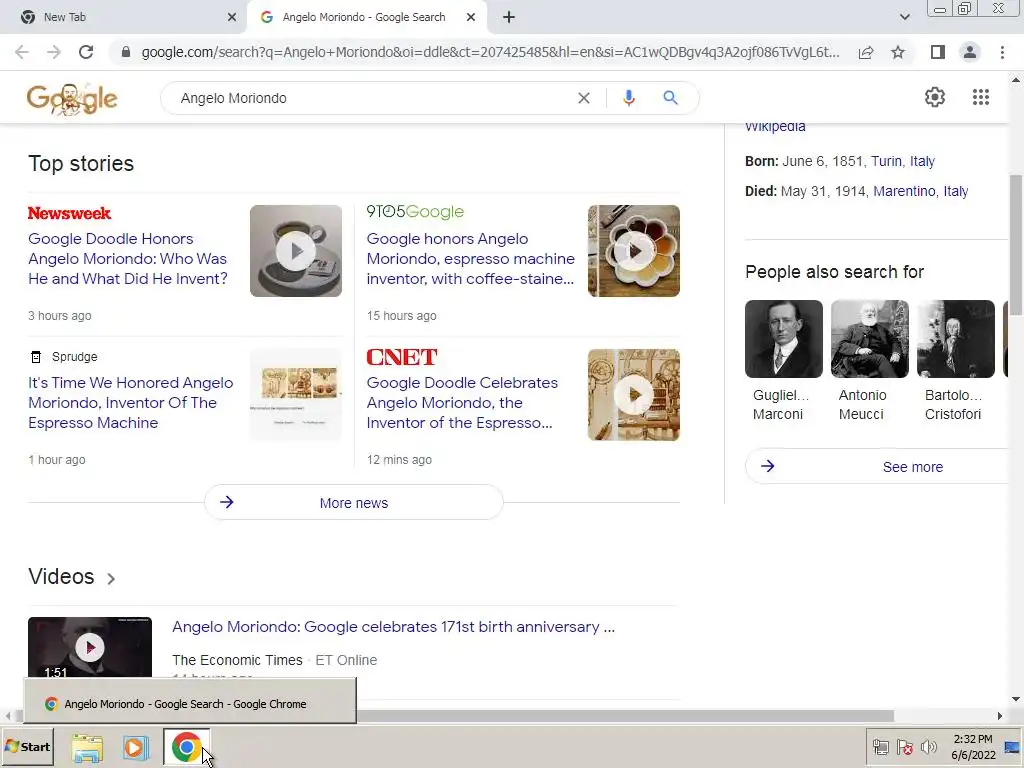Open Google search settings gear
Viewport: 1024px width, 768px height.
[x=935, y=97]
